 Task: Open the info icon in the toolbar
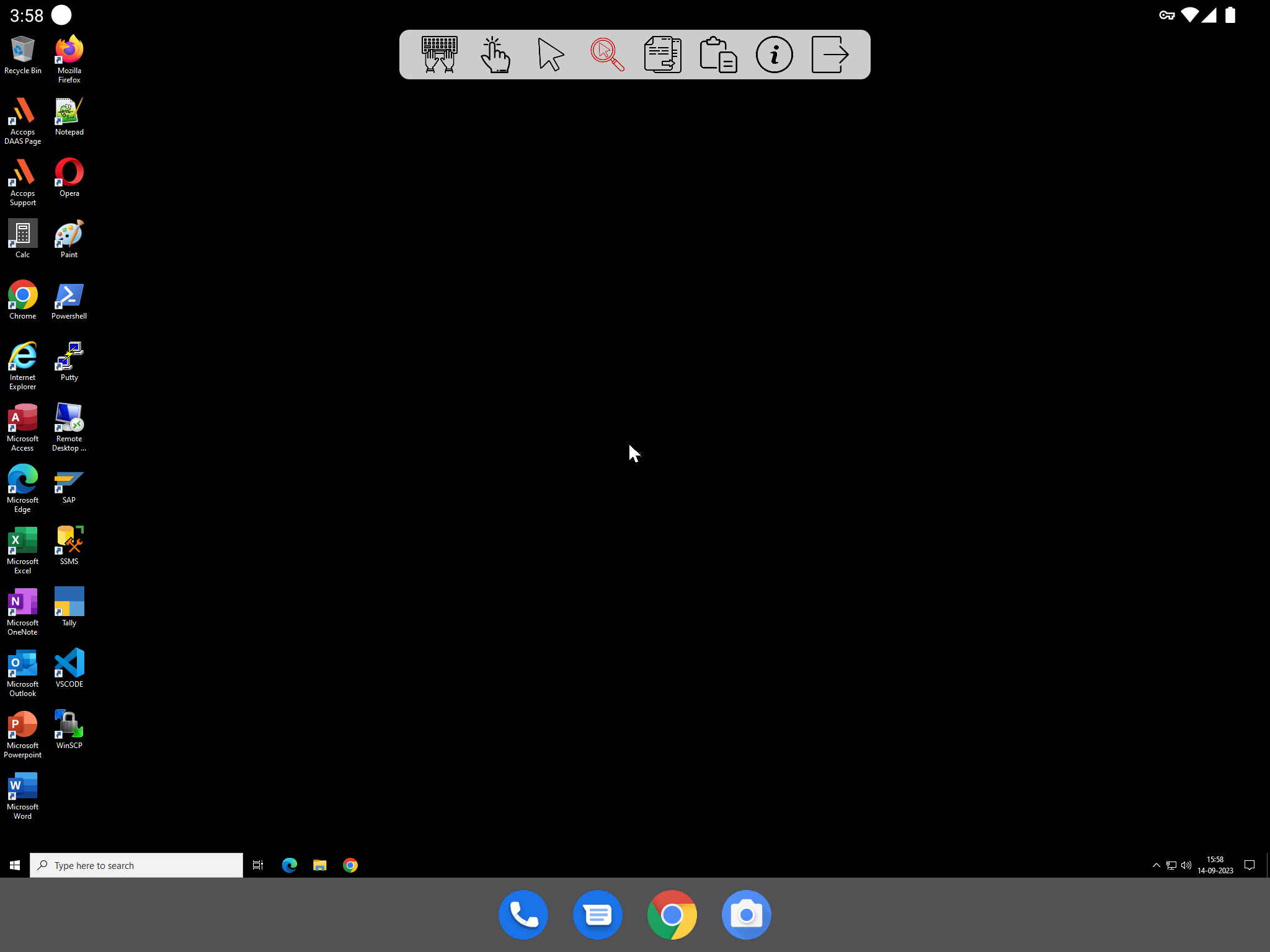(x=774, y=55)
